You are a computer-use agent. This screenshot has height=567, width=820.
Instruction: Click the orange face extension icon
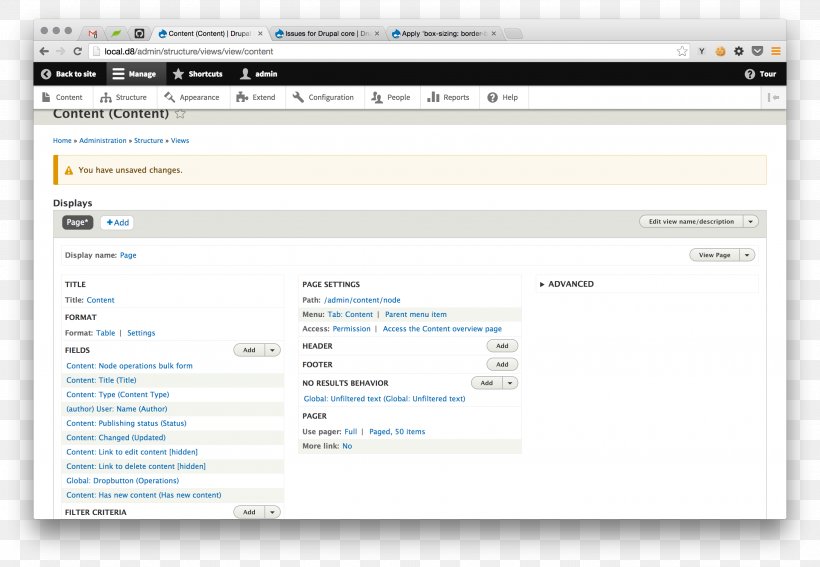[721, 51]
